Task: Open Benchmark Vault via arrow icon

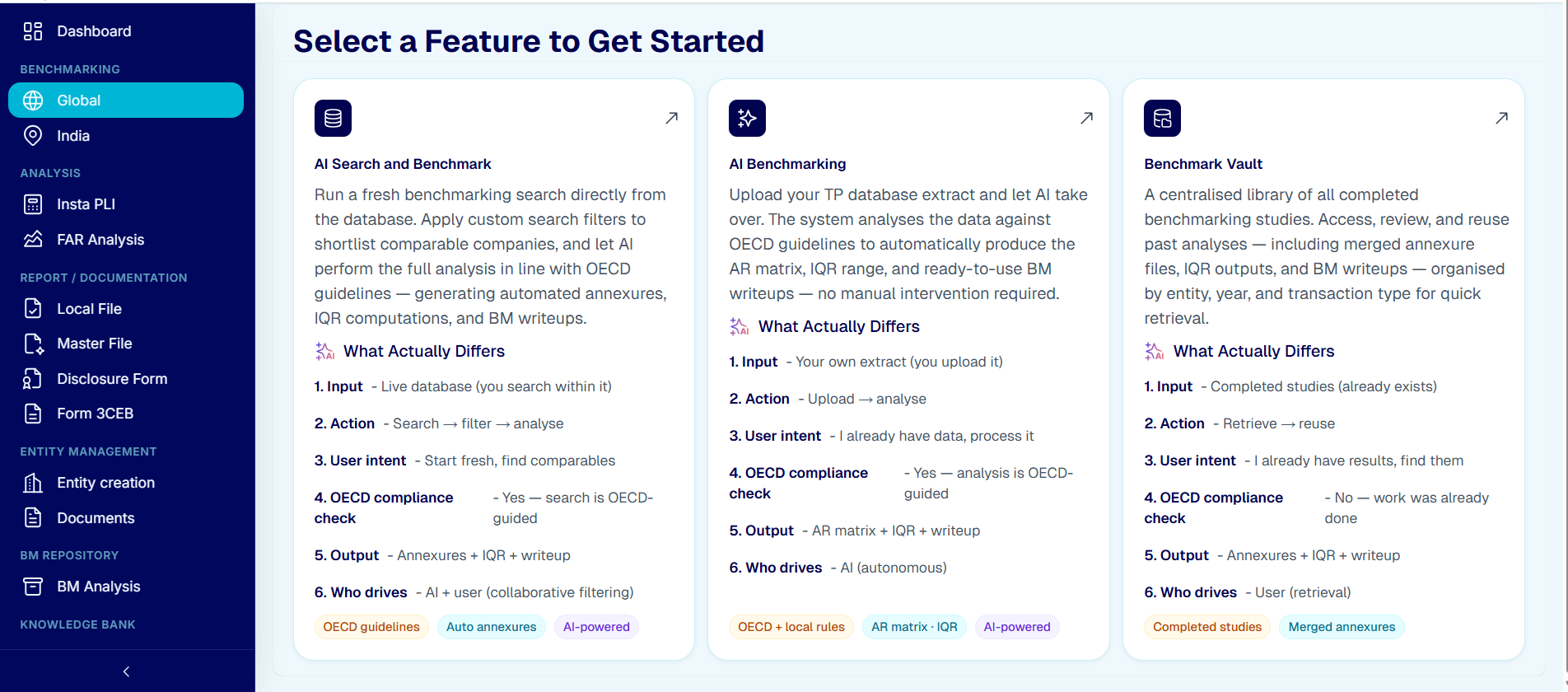Action: 1502,118
